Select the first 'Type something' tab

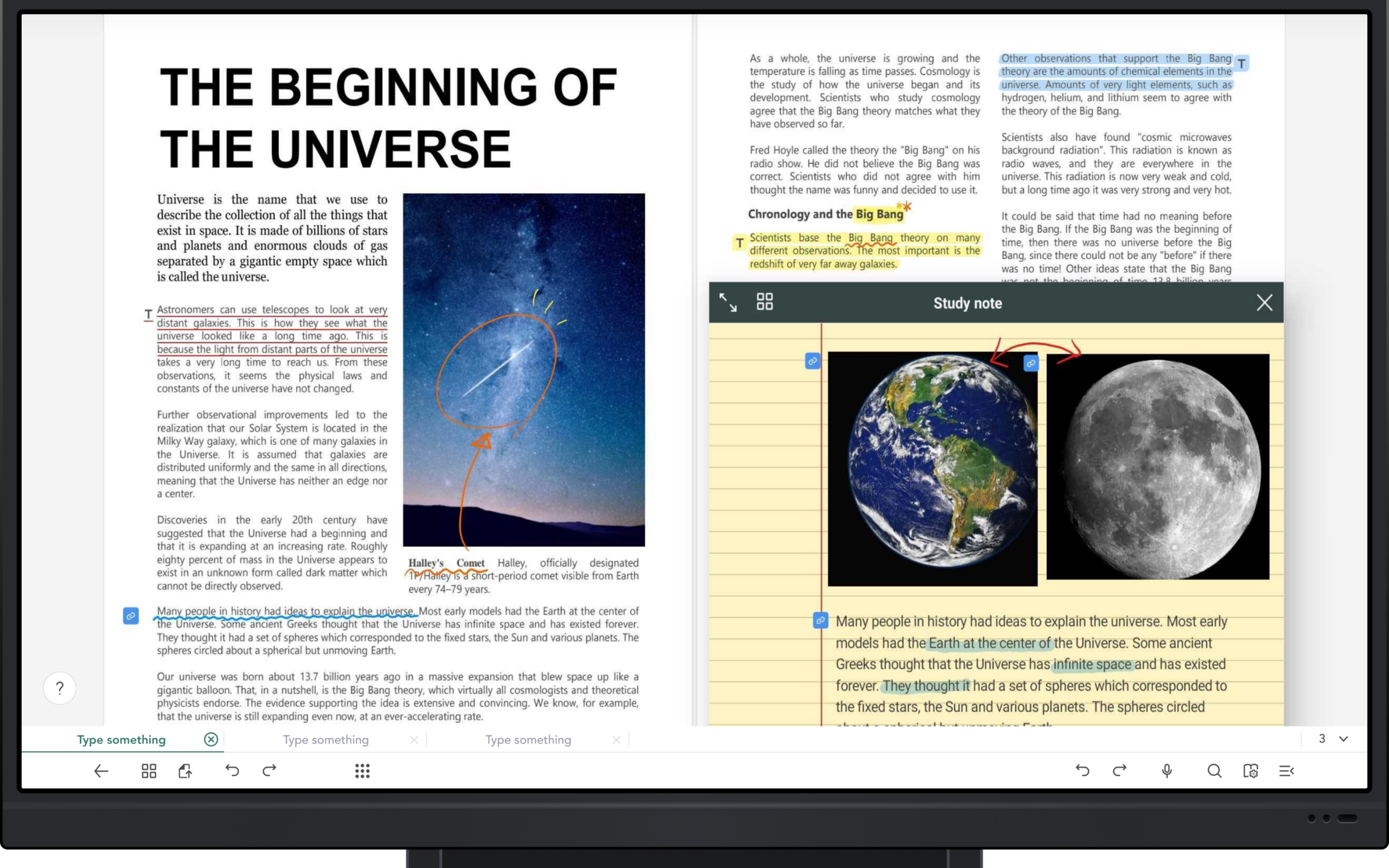[x=121, y=740]
